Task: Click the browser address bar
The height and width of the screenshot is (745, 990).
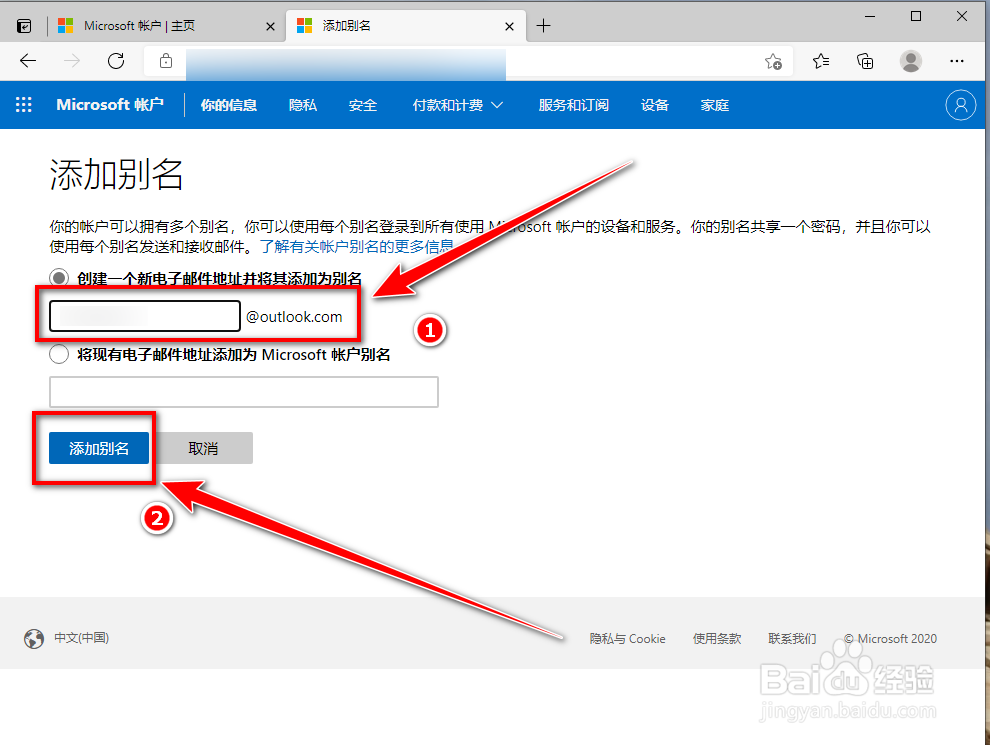Action: click(467, 61)
